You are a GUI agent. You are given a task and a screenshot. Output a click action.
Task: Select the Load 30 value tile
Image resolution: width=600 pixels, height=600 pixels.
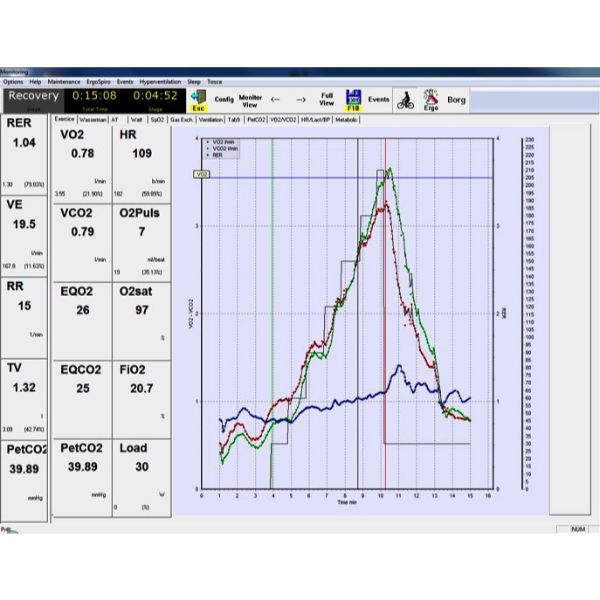141,478
